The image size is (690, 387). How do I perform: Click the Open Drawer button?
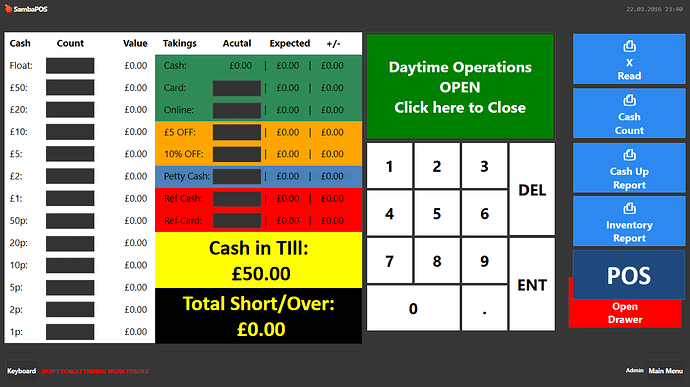[x=625, y=313]
